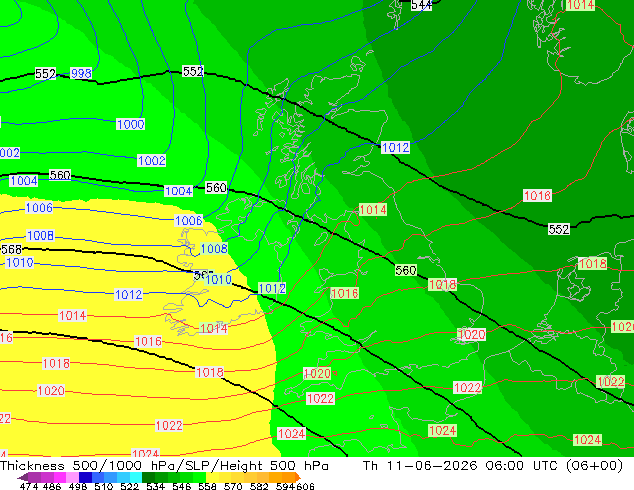Click the 'Thickness 500/1000 hPa/SLP/Height 500 hPa' title

[x=164, y=466]
